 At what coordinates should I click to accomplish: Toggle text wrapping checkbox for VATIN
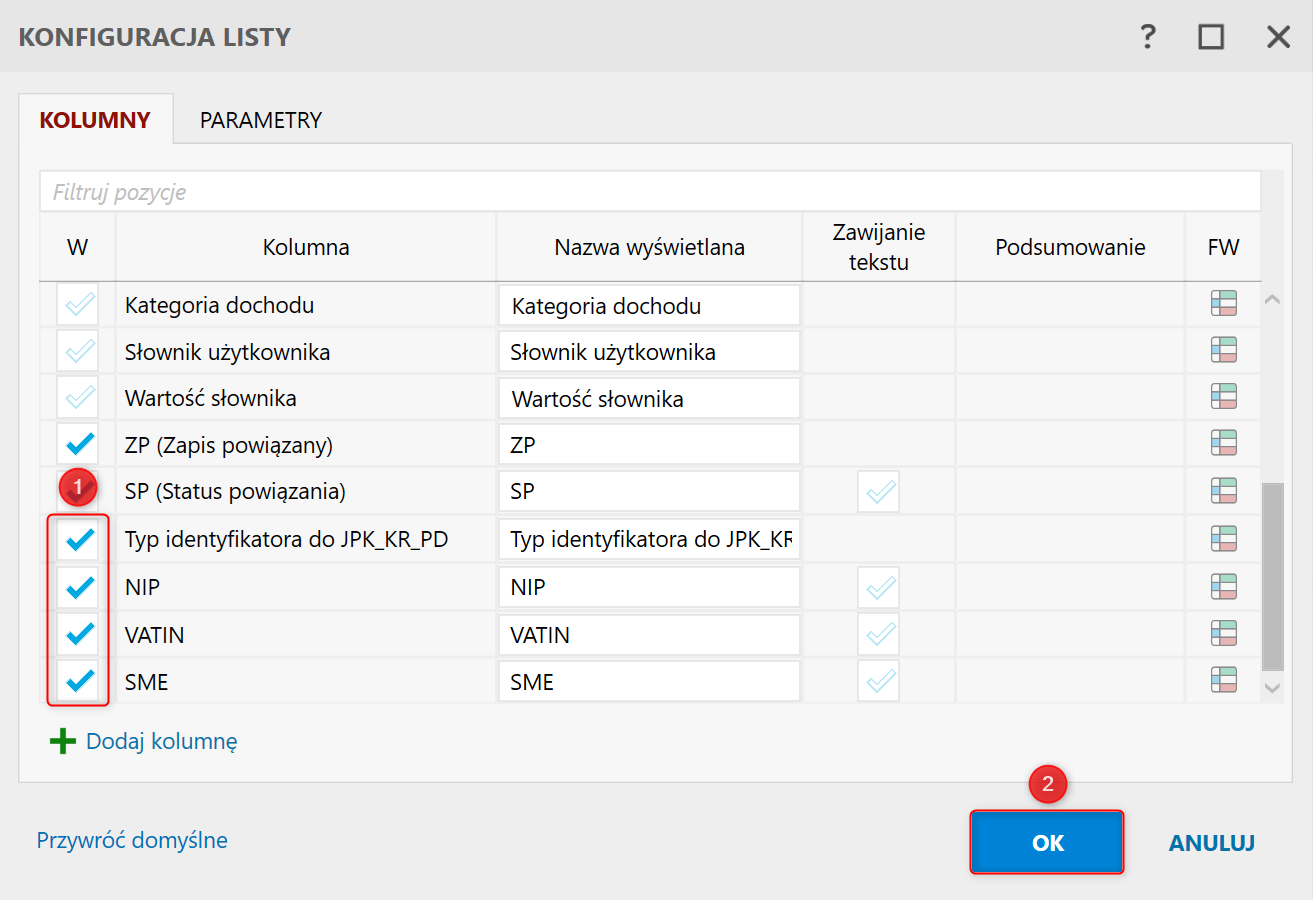(x=879, y=634)
